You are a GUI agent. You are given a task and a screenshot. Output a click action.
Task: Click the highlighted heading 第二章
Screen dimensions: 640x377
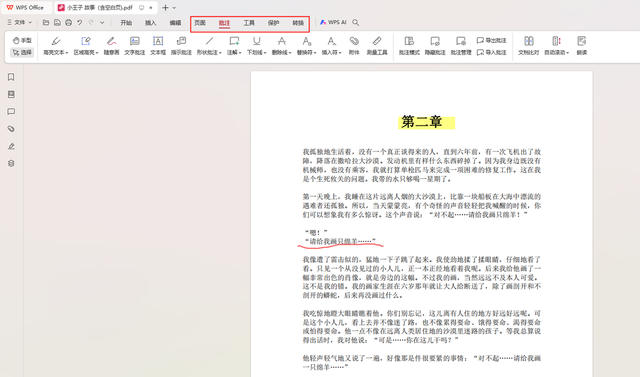tap(422, 122)
